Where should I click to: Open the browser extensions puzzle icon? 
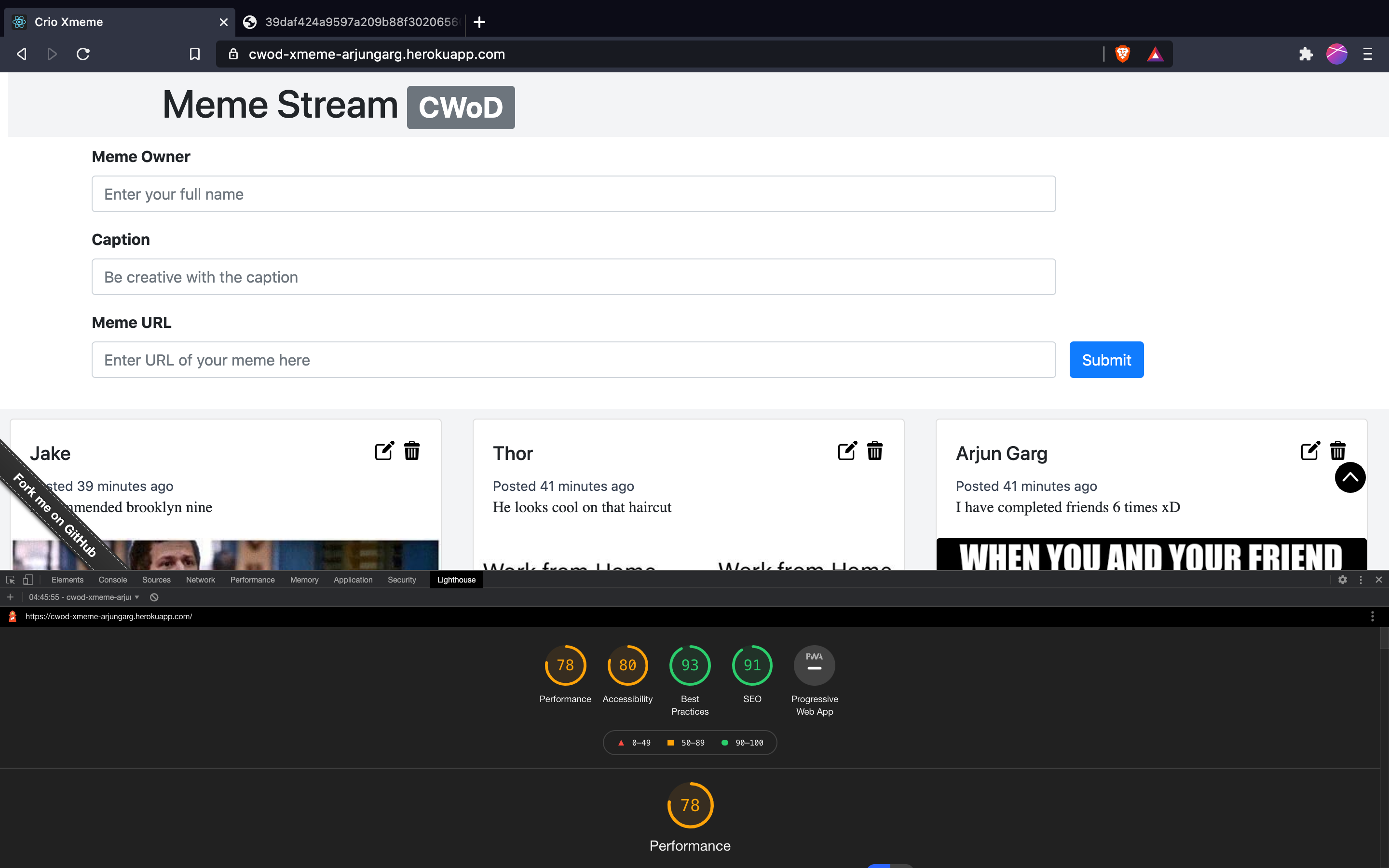tap(1306, 54)
